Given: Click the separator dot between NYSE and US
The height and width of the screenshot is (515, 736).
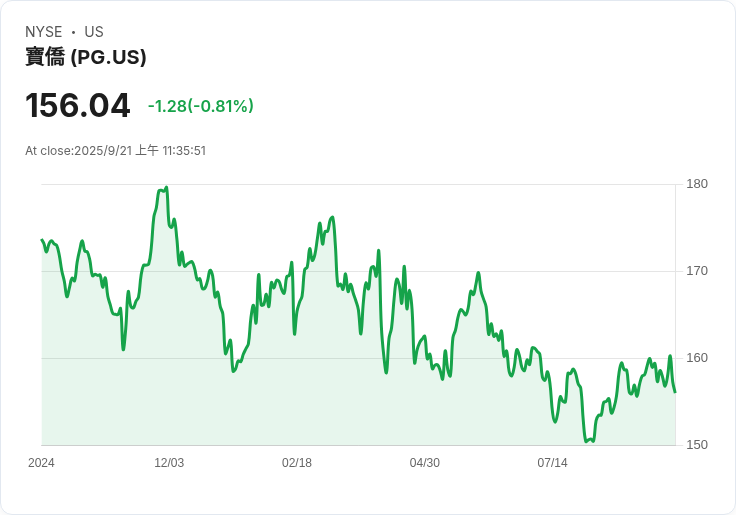Looking at the screenshot, I should coord(73,32).
